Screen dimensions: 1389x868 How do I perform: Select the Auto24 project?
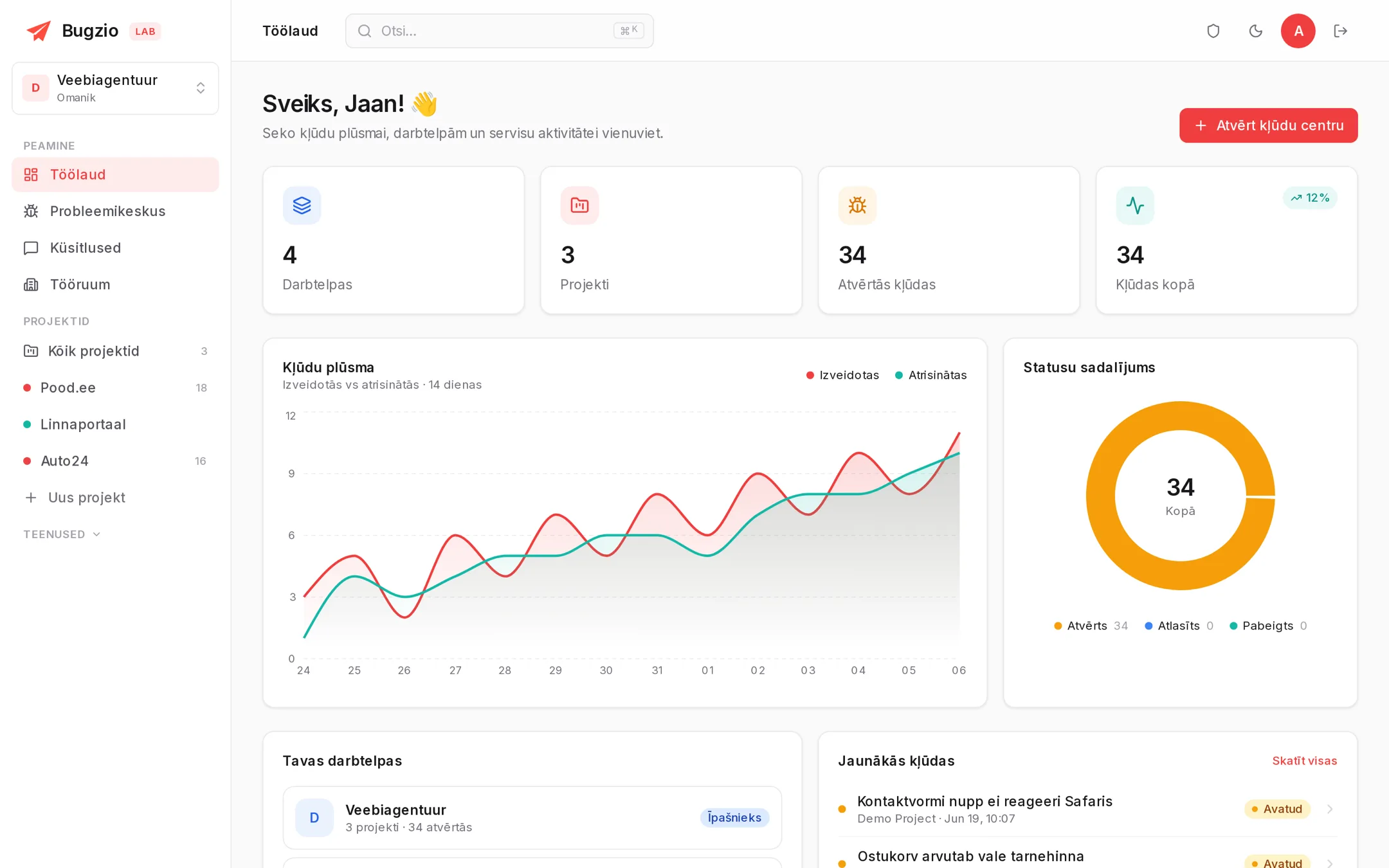click(115, 461)
